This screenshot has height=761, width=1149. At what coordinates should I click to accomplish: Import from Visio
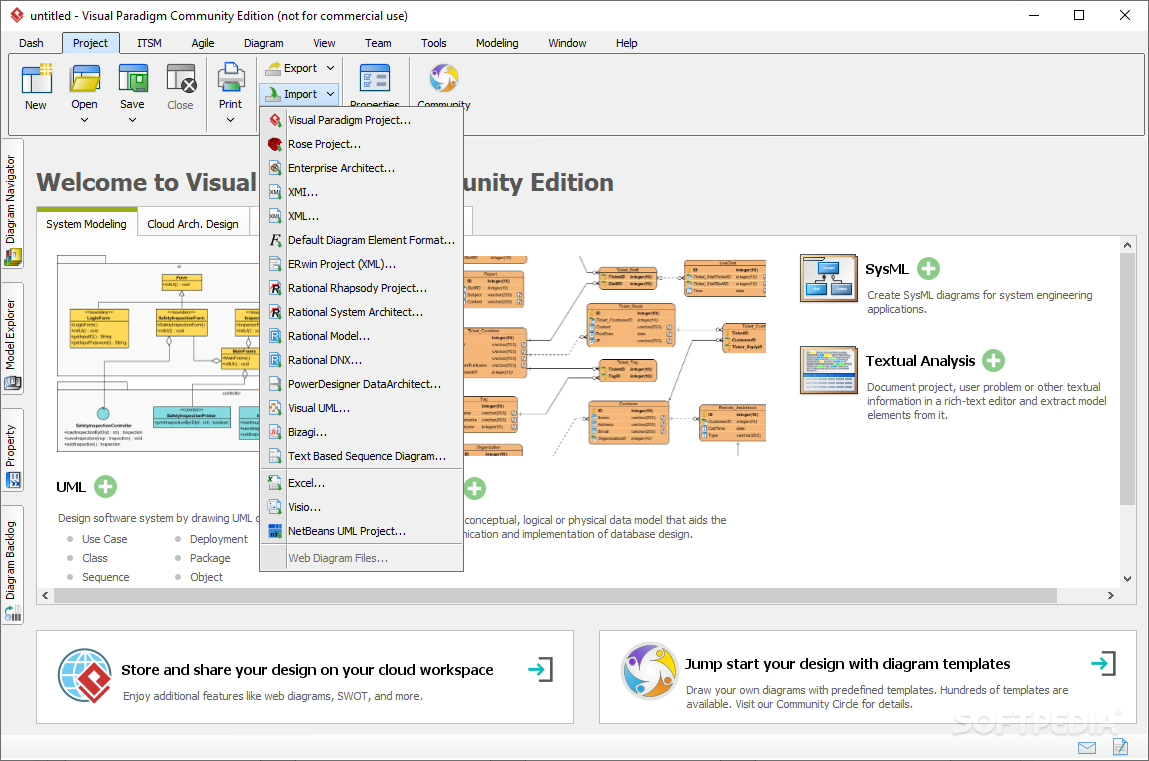(362, 507)
